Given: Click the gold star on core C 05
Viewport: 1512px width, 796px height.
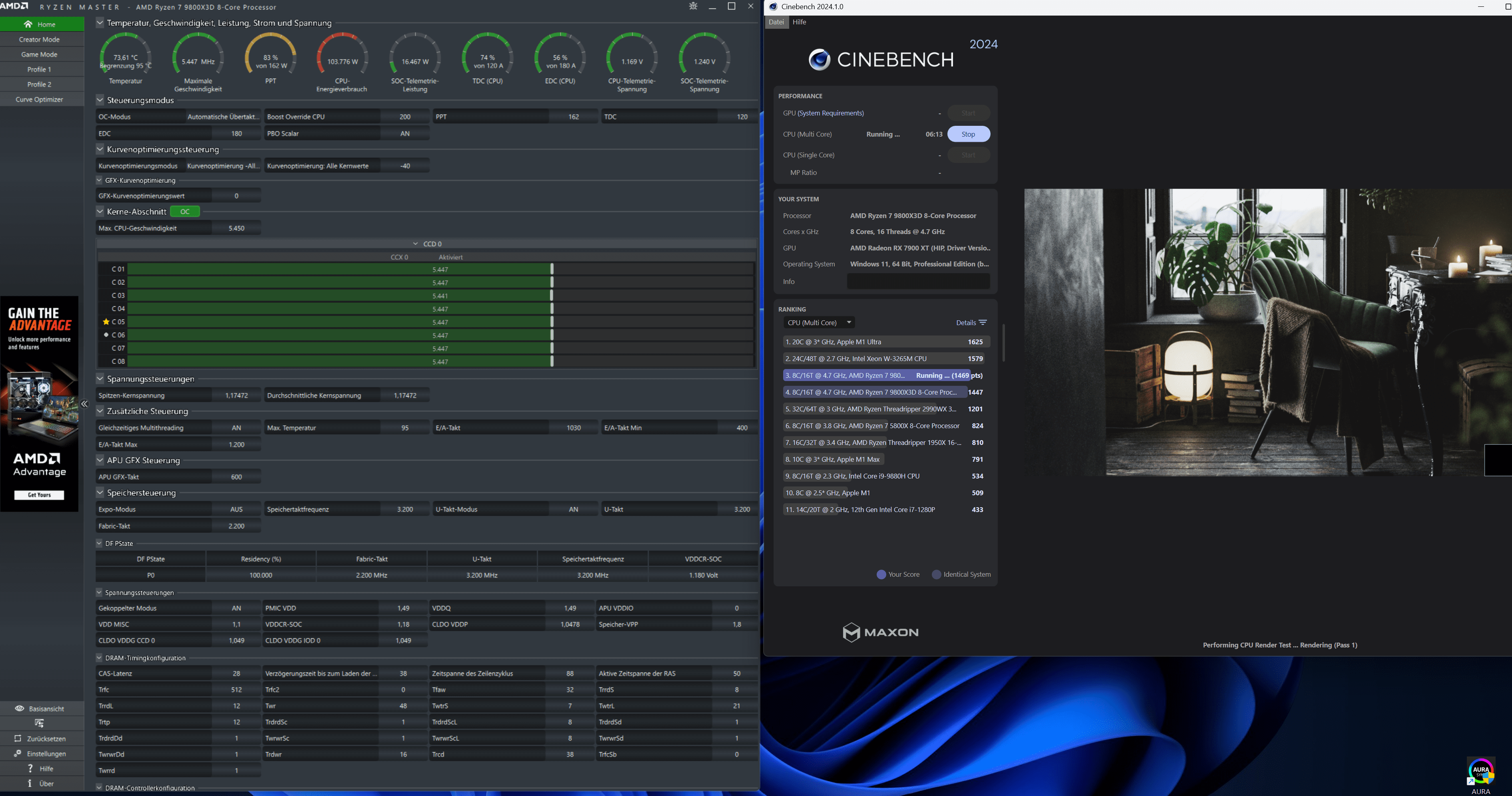Looking at the screenshot, I should pos(106,322).
